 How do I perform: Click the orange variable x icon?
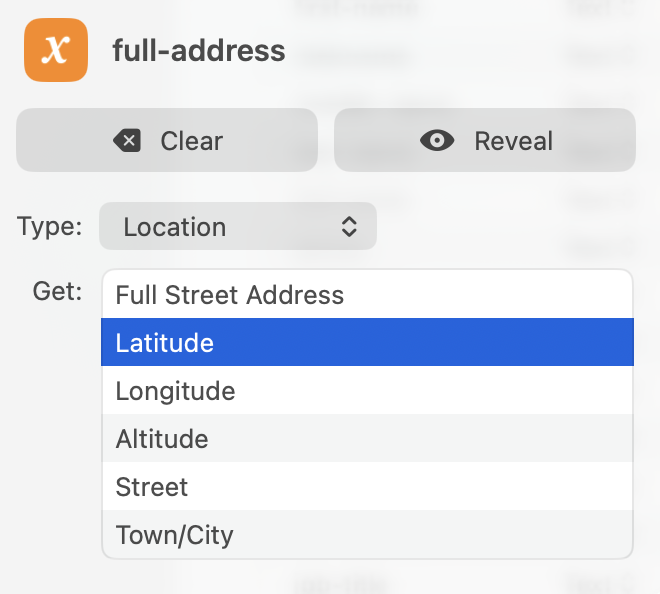pos(56,49)
